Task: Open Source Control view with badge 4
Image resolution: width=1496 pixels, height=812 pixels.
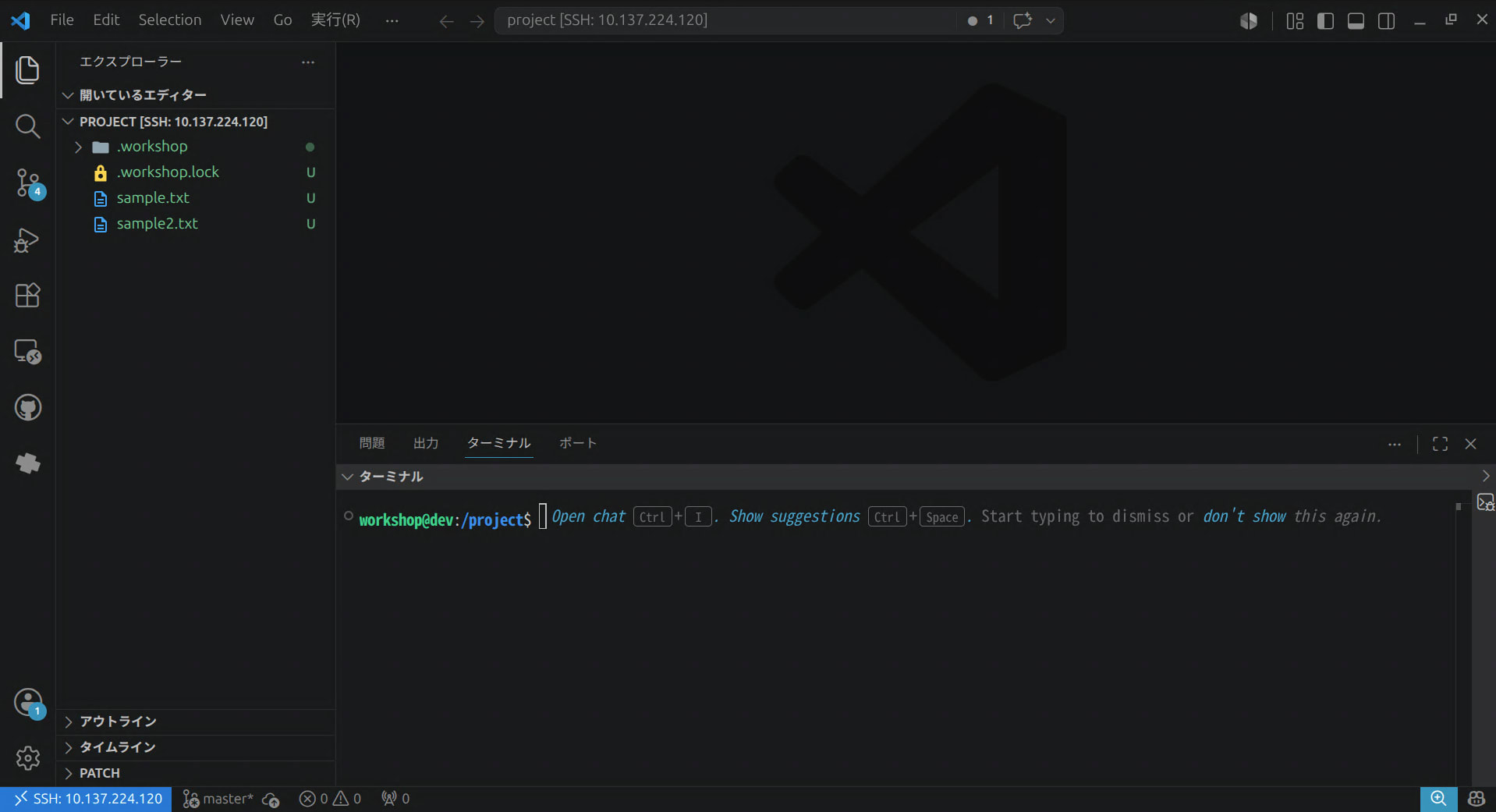Action: pos(29,183)
